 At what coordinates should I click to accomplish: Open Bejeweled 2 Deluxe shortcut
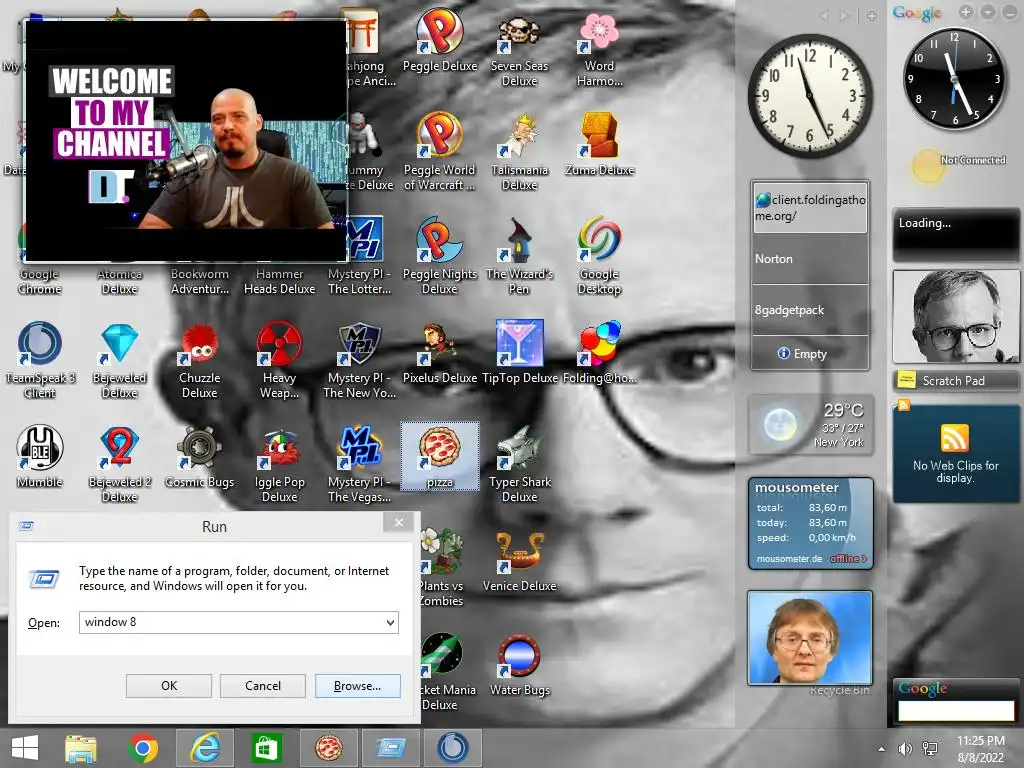(120, 463)
